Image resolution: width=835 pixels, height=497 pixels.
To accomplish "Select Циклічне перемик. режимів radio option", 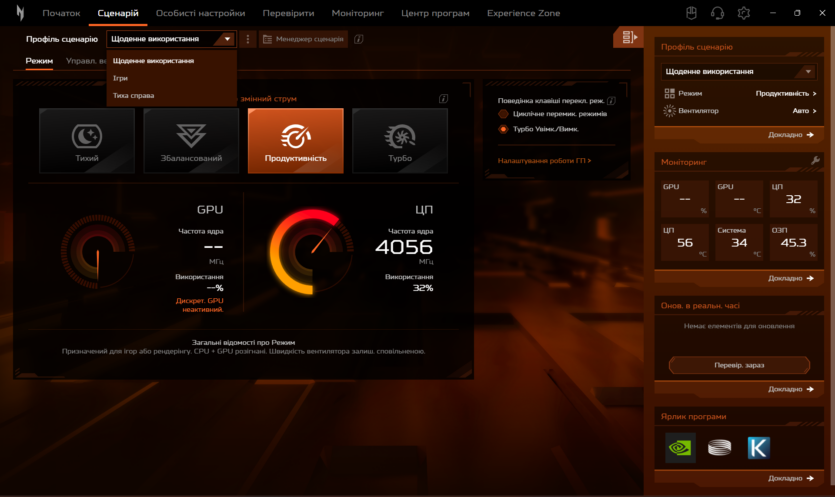I will tap(504, 114).
